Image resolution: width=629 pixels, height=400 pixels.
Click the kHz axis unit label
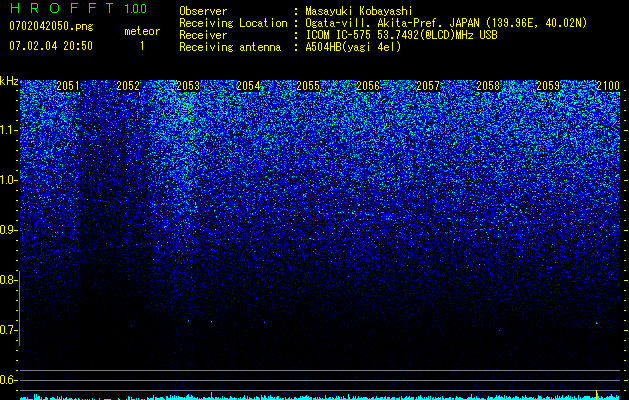pos(9,81)
